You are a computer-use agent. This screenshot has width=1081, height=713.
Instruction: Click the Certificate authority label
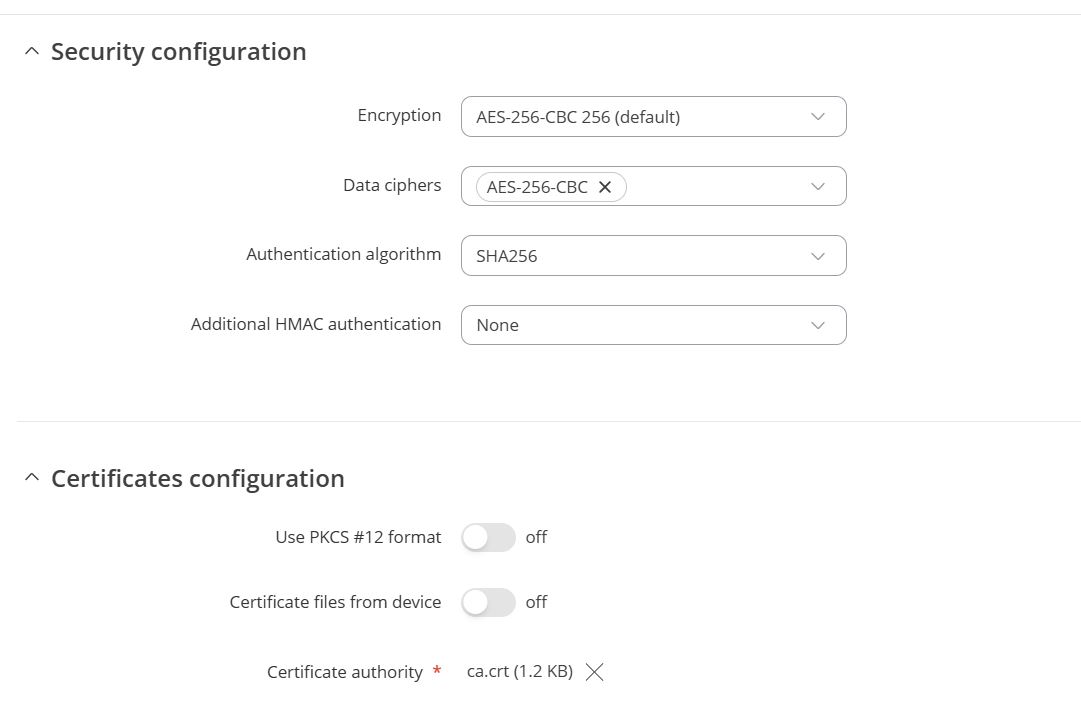(x=345, y=672)
